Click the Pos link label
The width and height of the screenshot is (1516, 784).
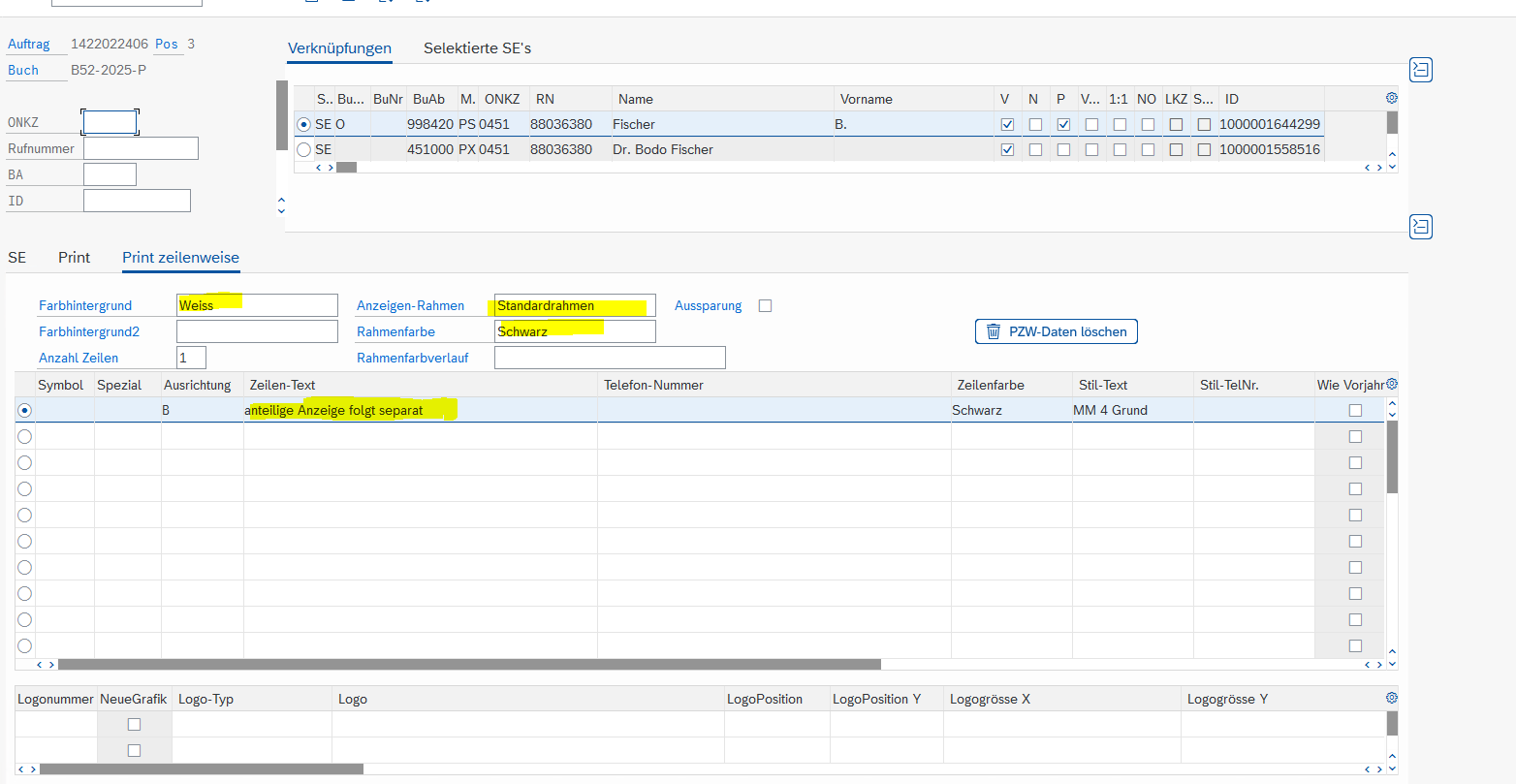pos(167,44)
